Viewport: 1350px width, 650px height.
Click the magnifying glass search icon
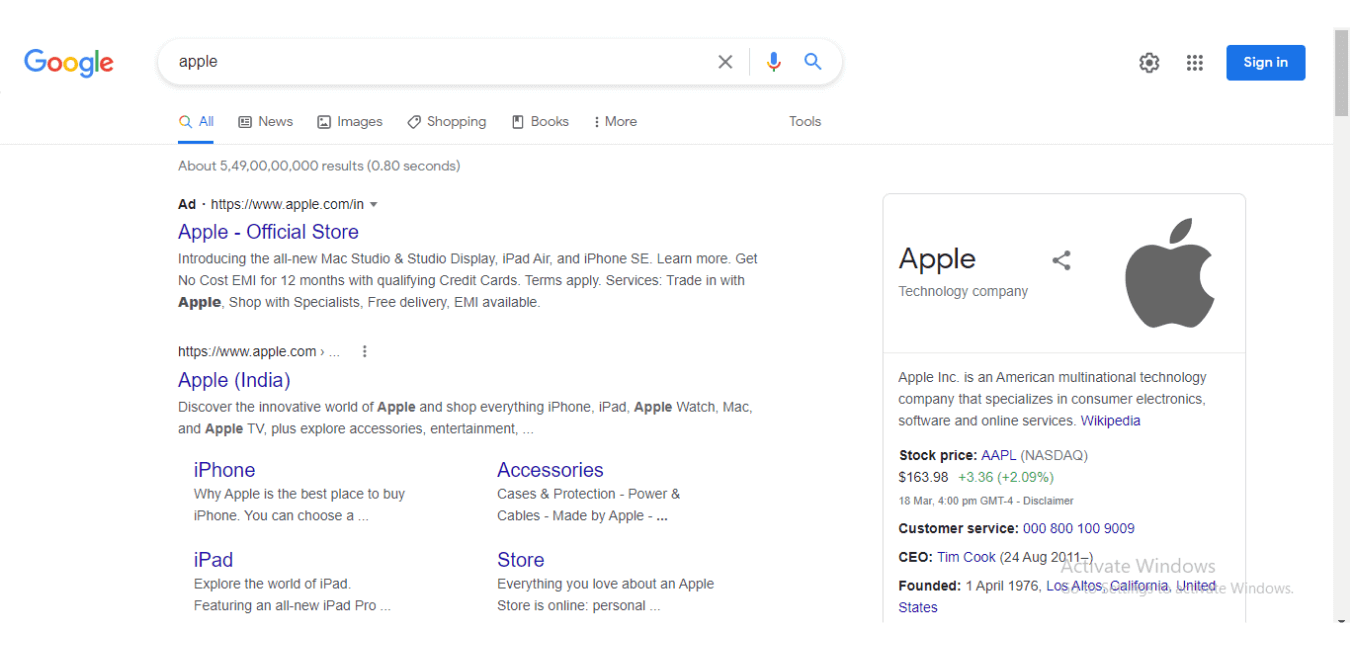click(x=813, y=61)
